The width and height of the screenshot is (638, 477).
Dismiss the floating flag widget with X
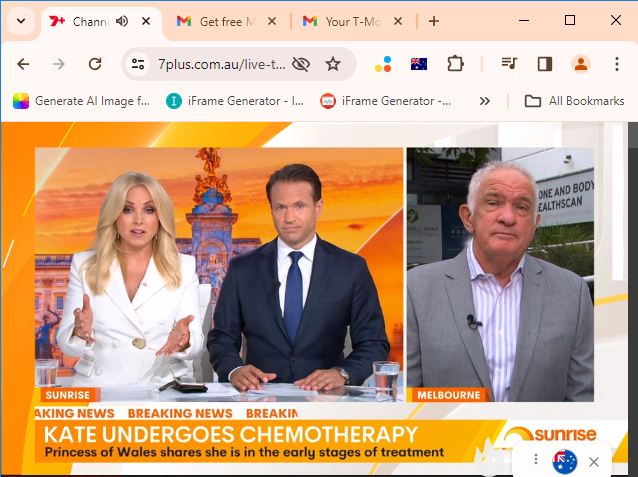point(594,462)
